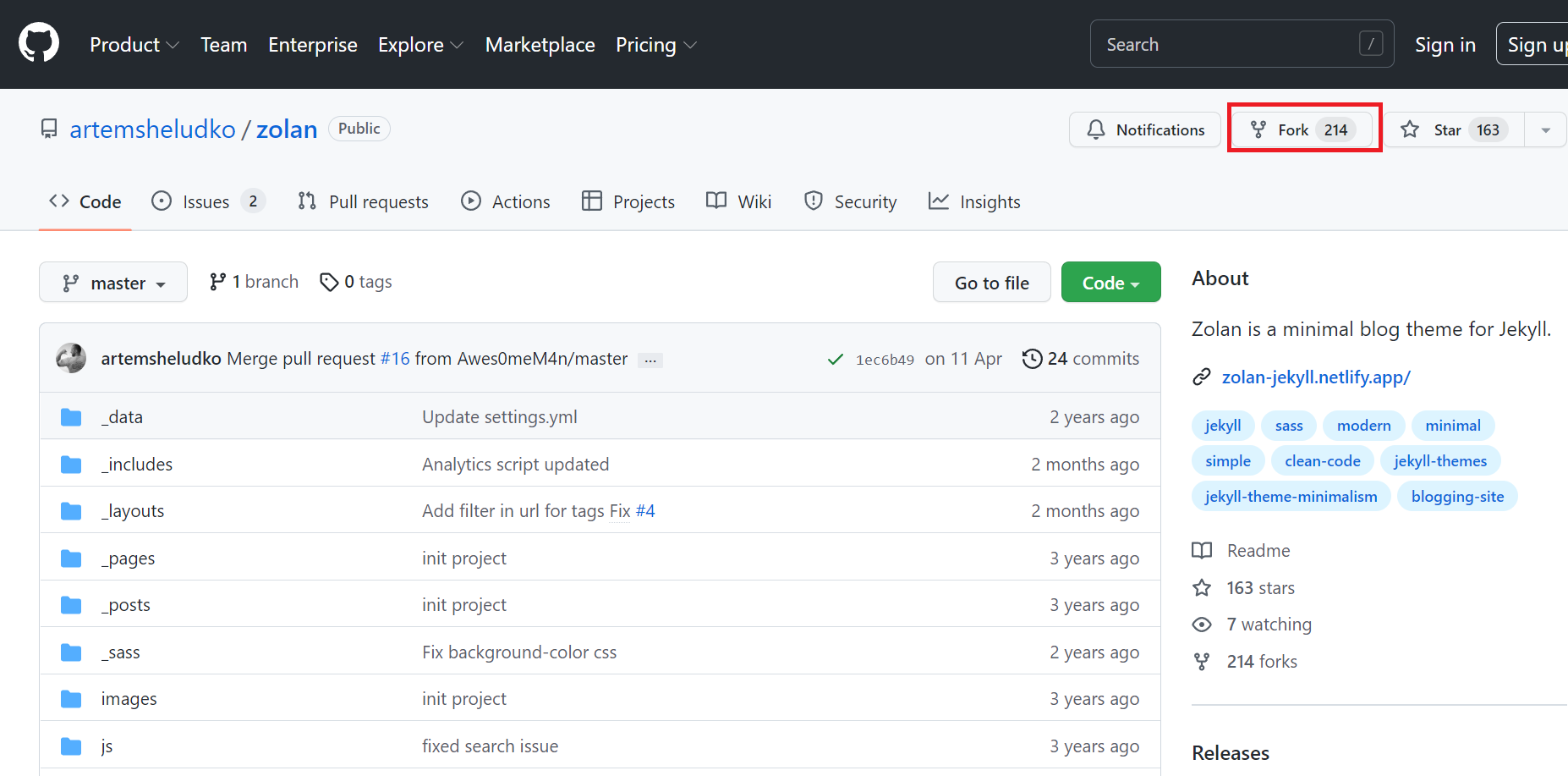
Task: Click the Readme book icon
Action: pos(1202,551)
